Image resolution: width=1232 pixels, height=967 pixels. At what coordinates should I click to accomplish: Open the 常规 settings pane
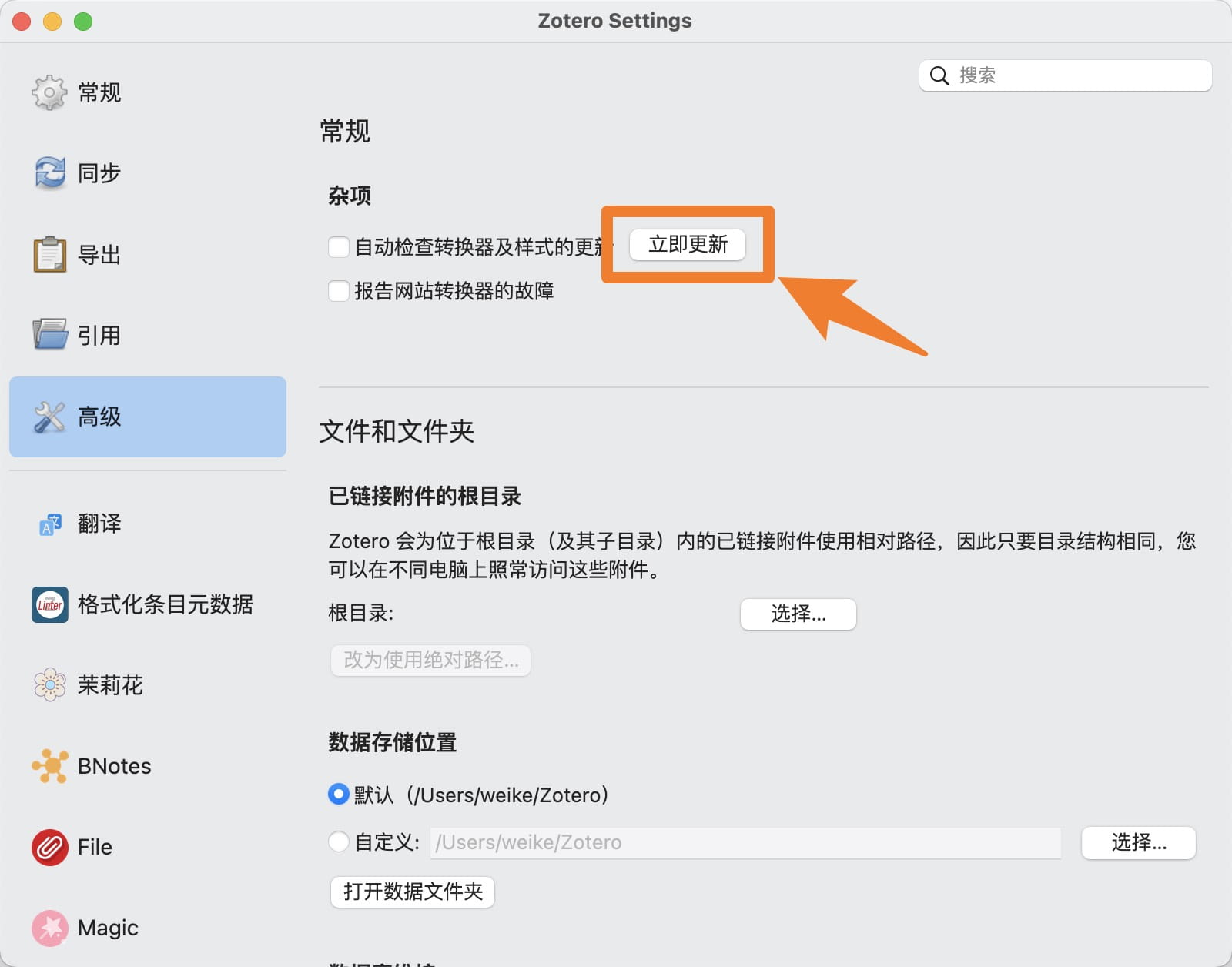[147, 92]
